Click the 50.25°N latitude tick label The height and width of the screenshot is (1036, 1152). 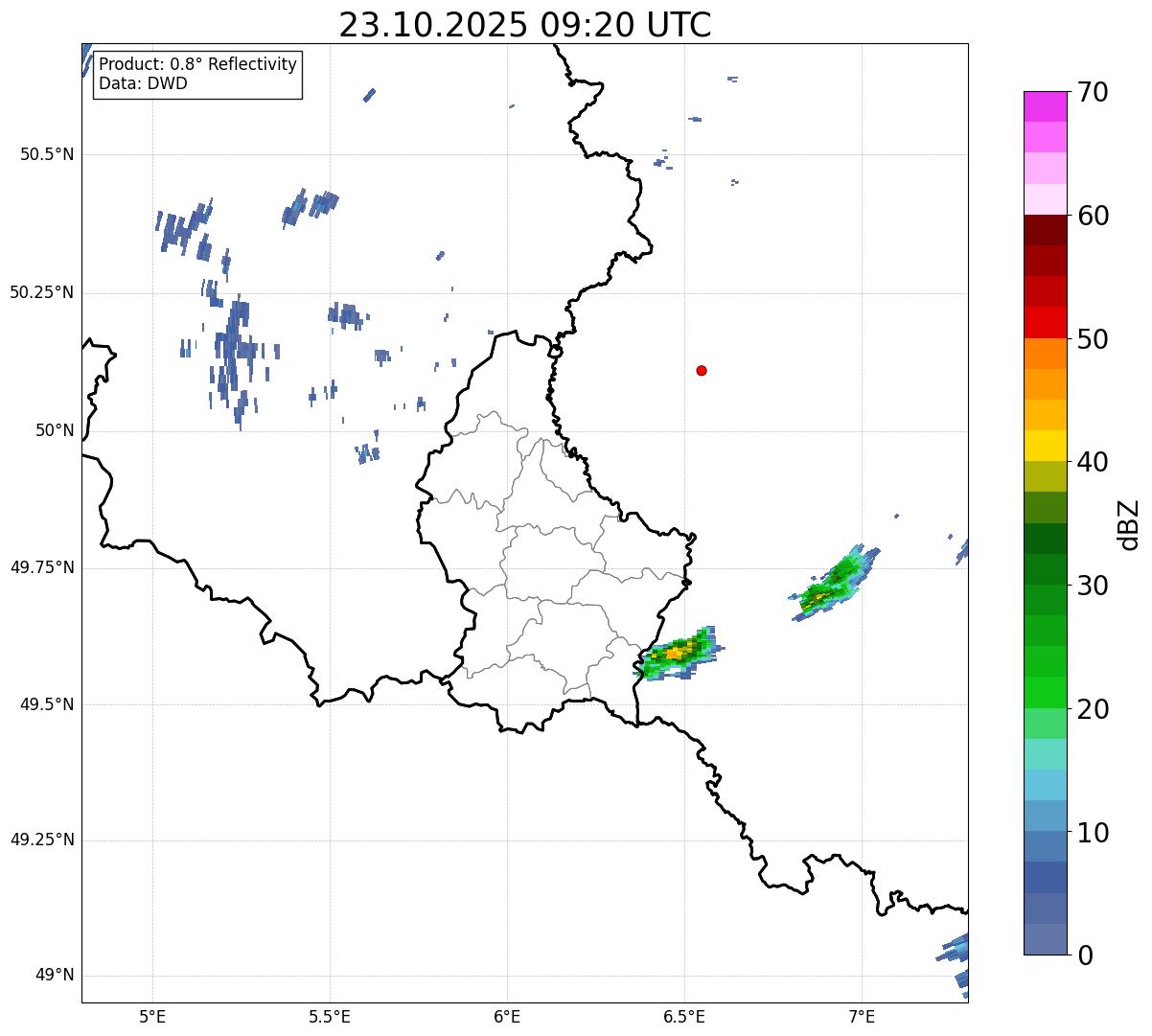pyautogui.click(x=42, y=292)
